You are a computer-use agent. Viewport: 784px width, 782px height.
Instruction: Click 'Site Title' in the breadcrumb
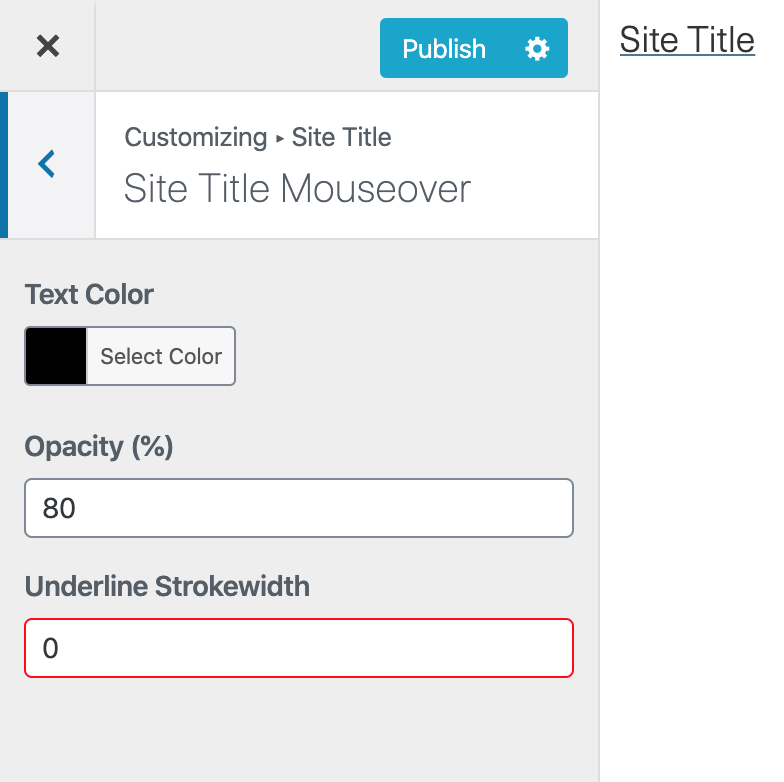pyautogui.click(x=341, y=137)
